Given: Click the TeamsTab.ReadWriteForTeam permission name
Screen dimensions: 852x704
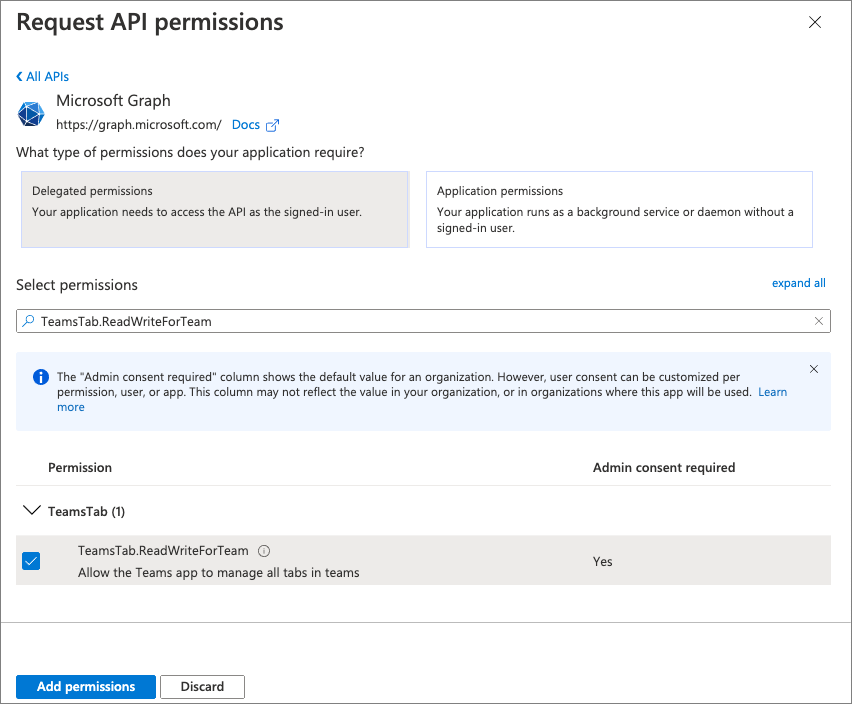Looking at the screenshot, I should point(163,551).
